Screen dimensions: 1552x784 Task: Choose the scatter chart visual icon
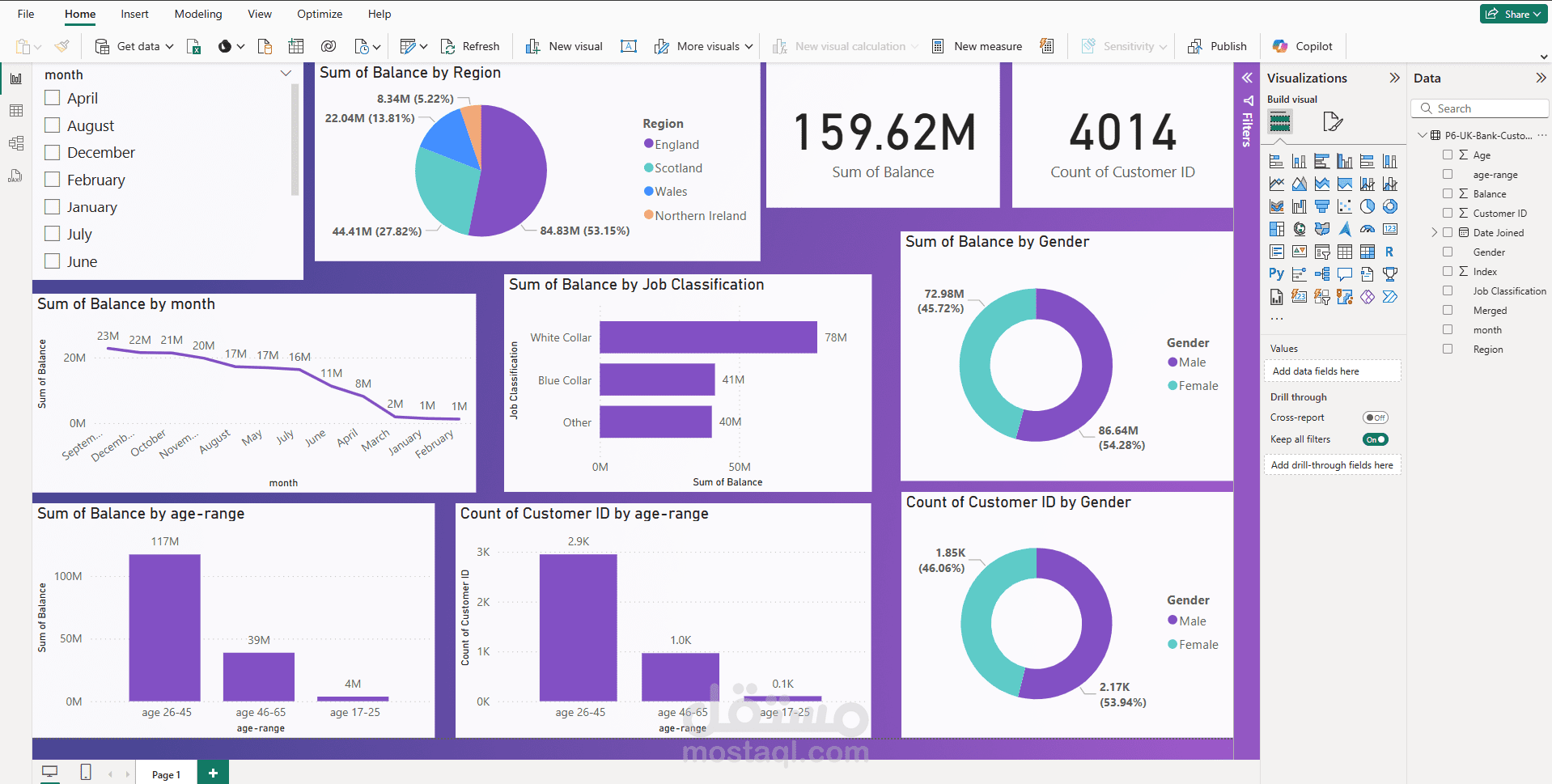tap(1345, 206)
